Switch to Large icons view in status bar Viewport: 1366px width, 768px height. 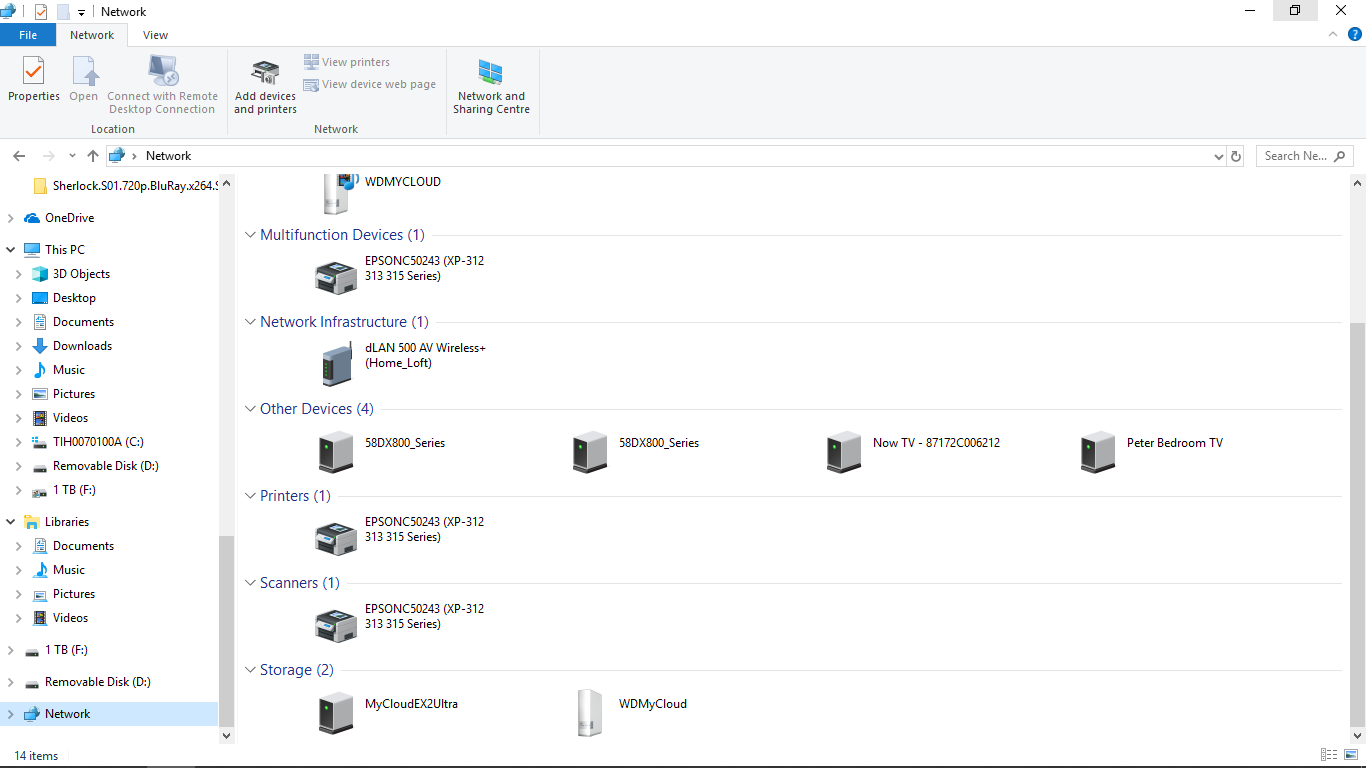point(1351,755)
